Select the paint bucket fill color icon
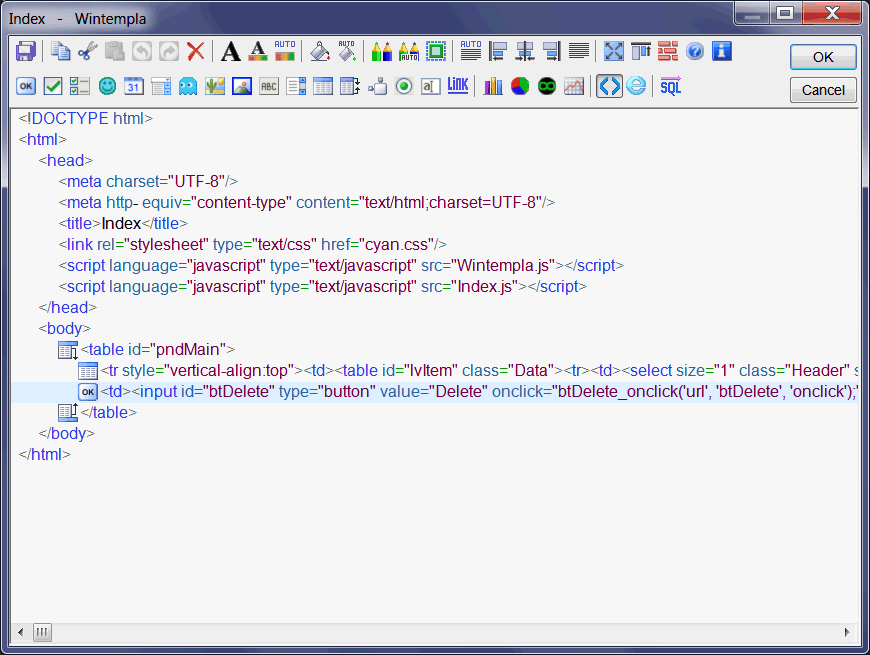 tap(320, 52)
